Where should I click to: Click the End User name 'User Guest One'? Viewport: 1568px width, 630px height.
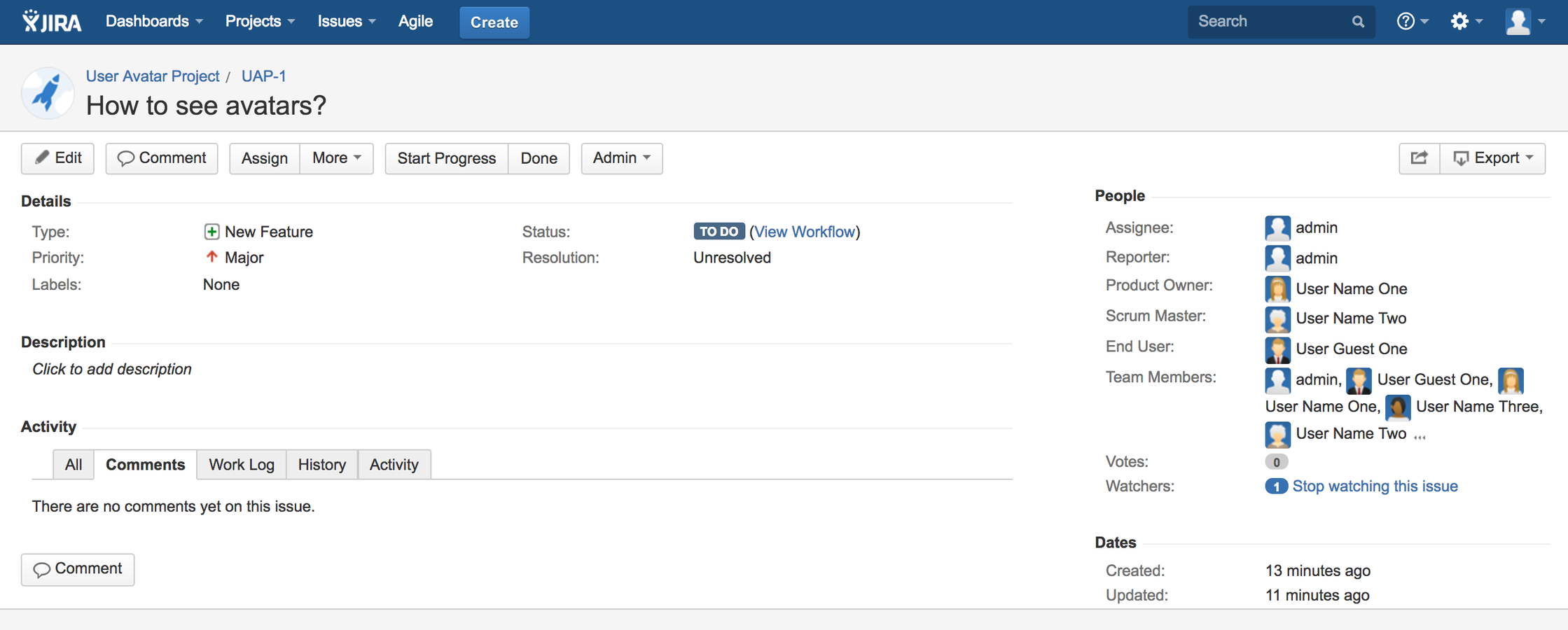[x=1352, y=349]
